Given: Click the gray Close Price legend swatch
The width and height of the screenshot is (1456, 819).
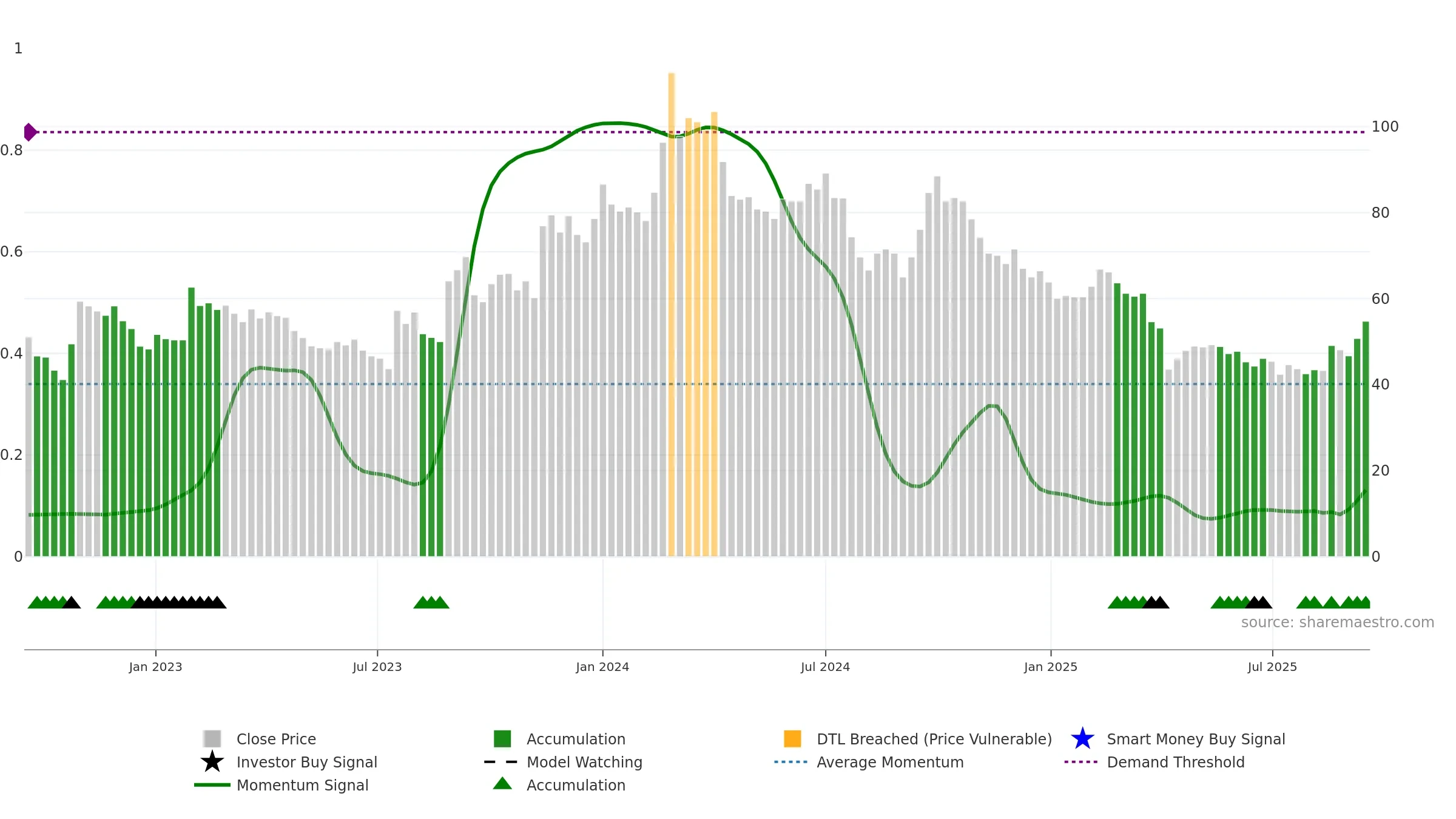Looking at the screenshot, I should (212, 738).
